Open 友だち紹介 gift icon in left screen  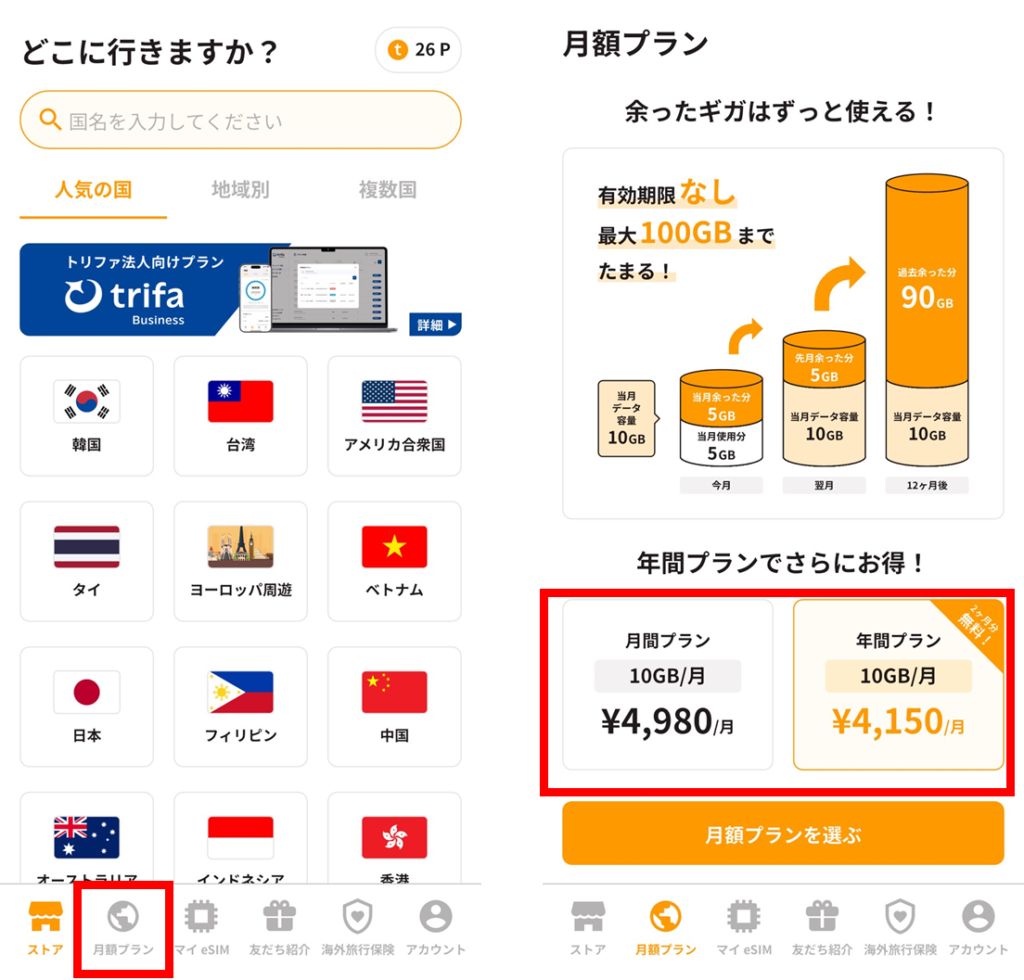click(280, 915)
